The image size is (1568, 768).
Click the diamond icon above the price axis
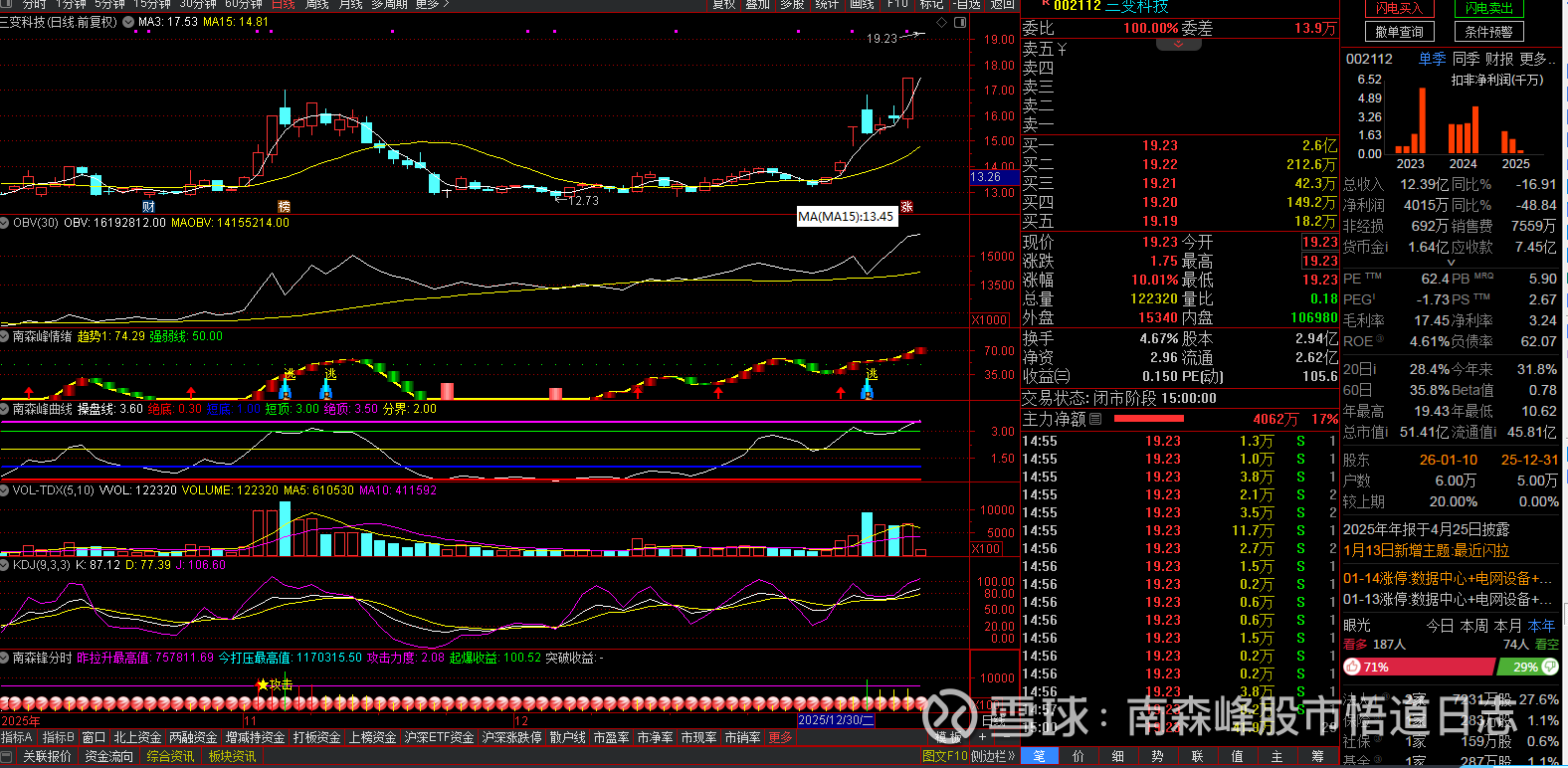click(x=941, y=22)
